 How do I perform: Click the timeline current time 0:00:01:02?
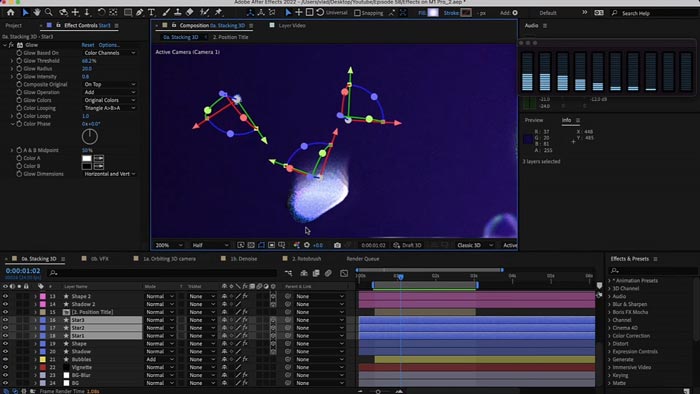23,270
